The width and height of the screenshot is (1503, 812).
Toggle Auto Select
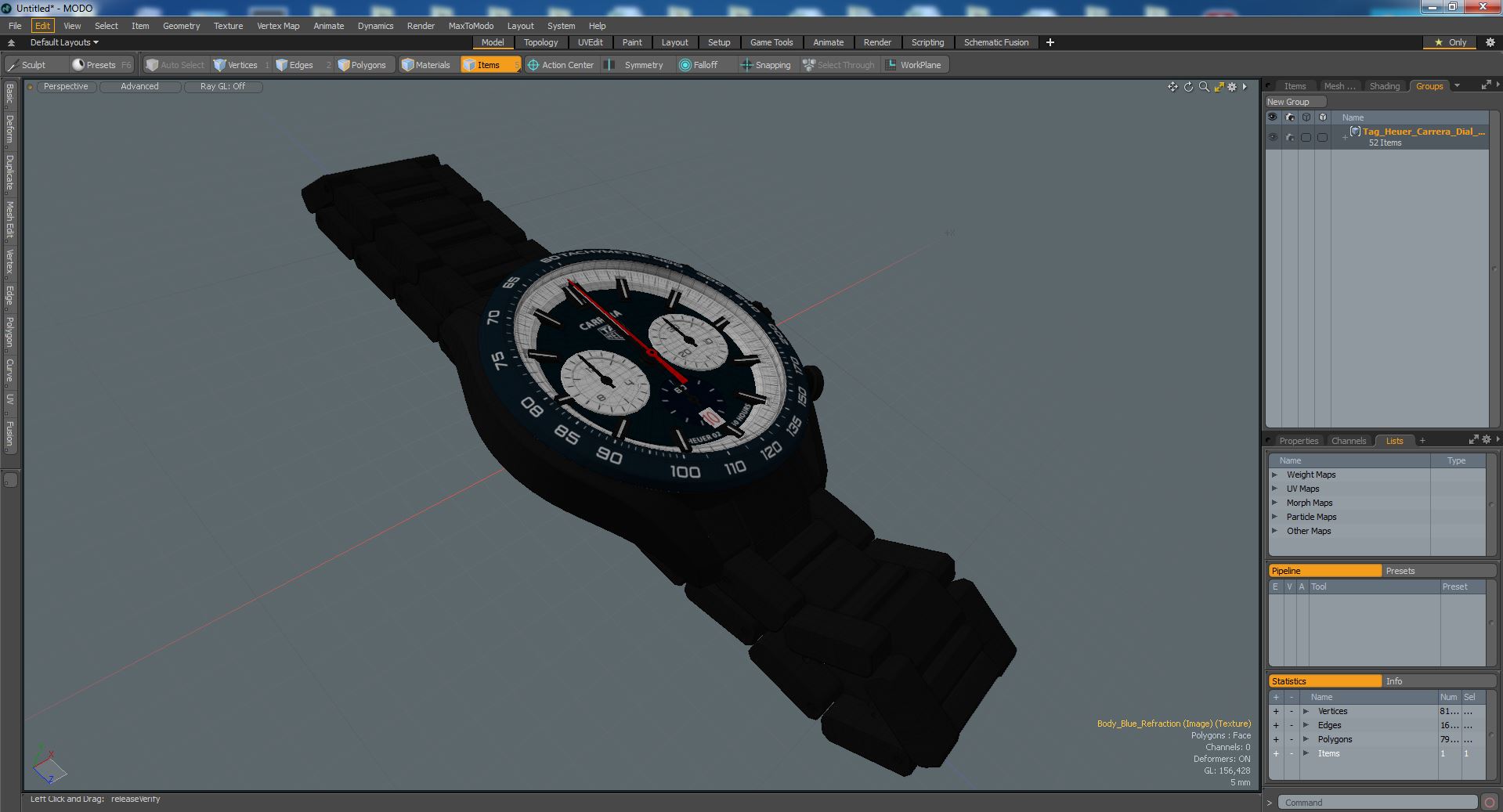tap(175, 65)
